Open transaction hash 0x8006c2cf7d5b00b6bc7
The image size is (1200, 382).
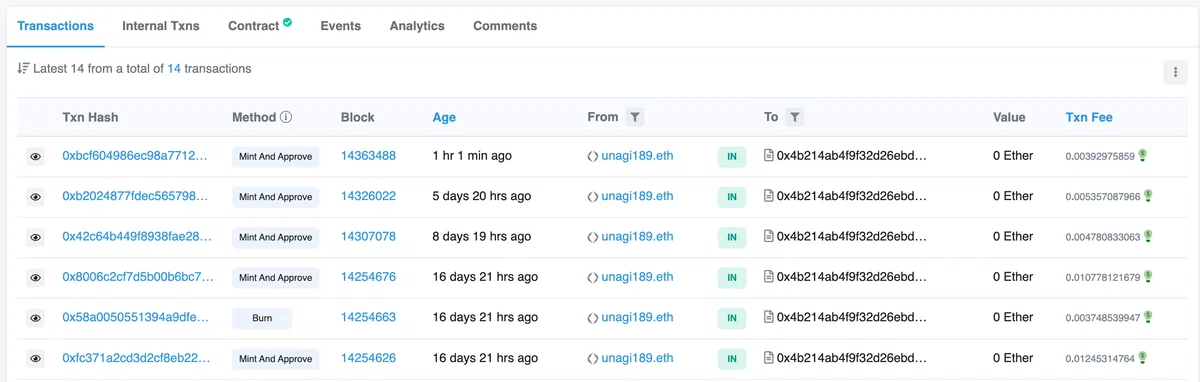(x=137, y=277)
